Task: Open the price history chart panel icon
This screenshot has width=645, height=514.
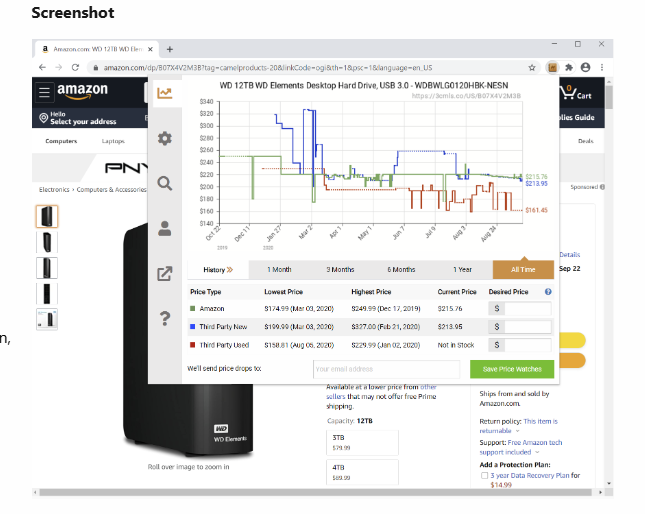Action: click(x=165, y=93)
